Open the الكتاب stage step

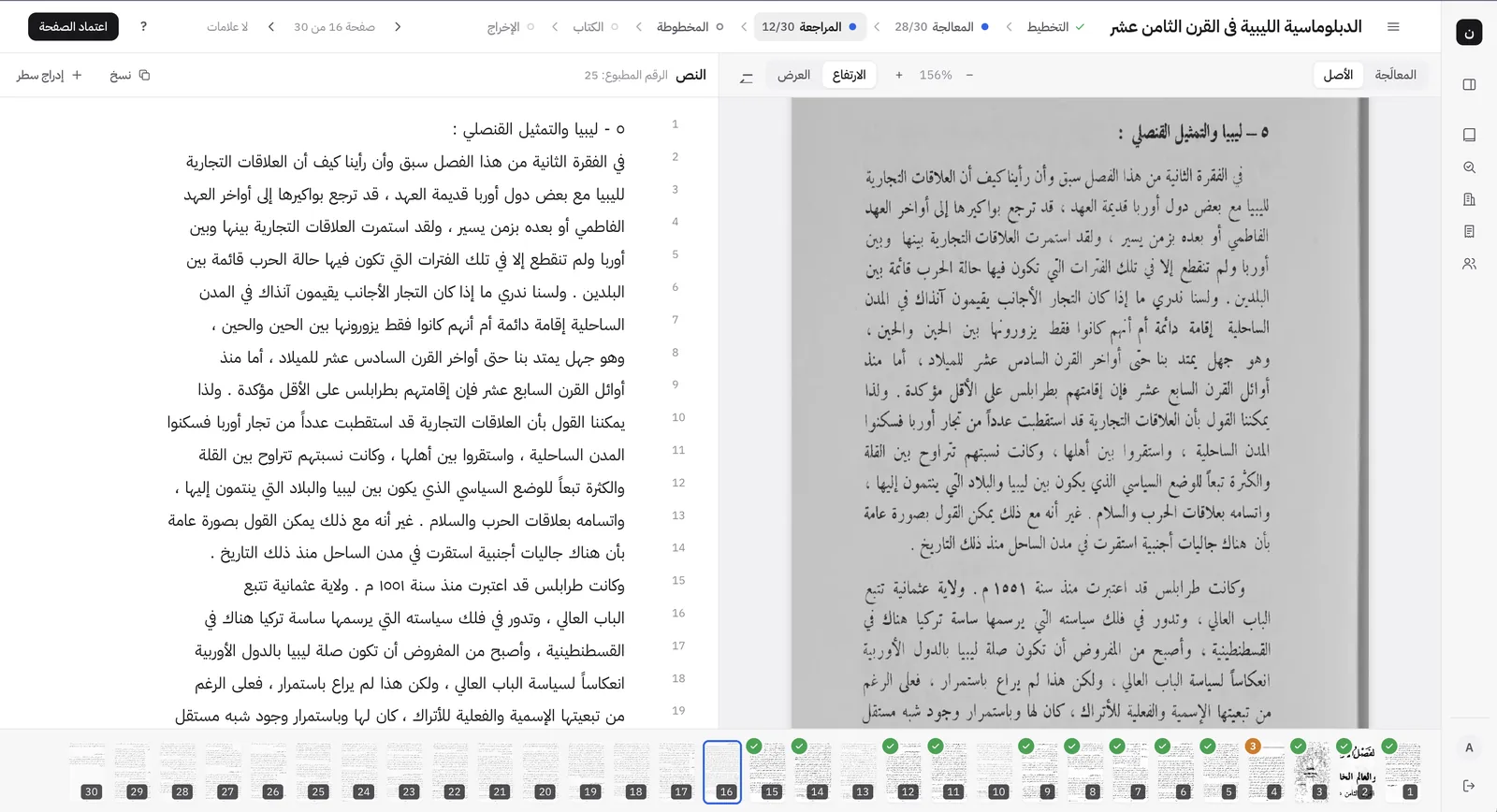tap(595, 27)
